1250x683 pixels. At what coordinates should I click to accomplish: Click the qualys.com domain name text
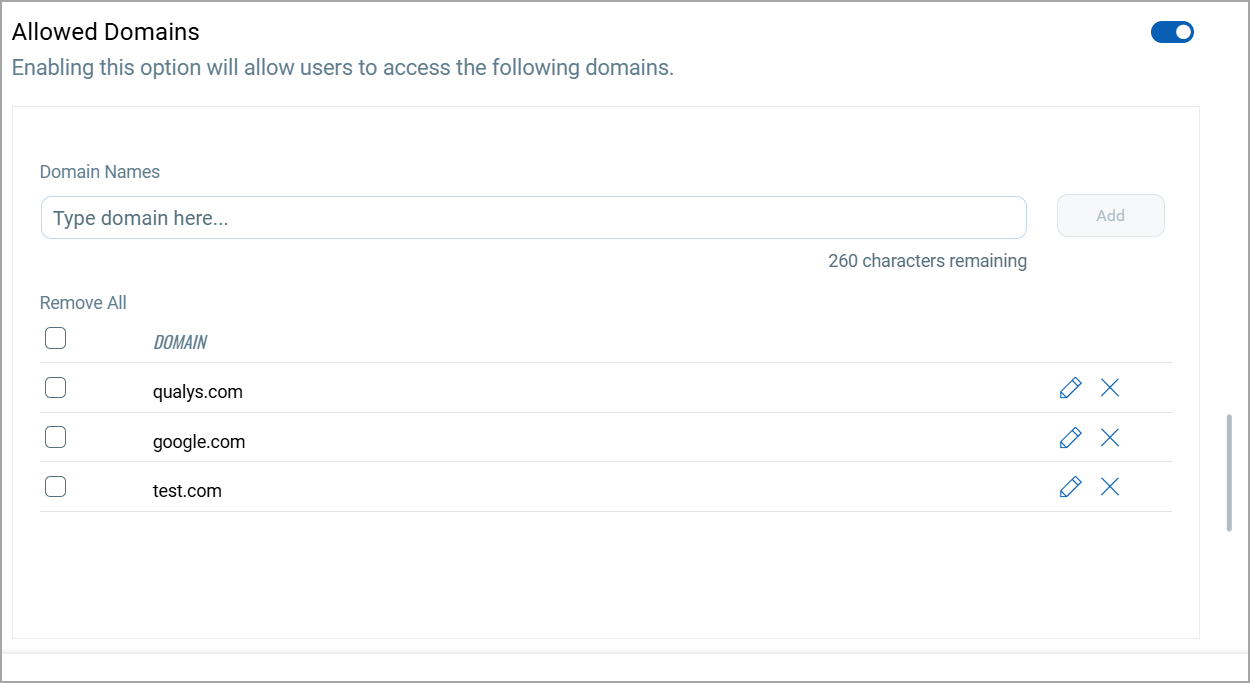click(x=198, y=392)
